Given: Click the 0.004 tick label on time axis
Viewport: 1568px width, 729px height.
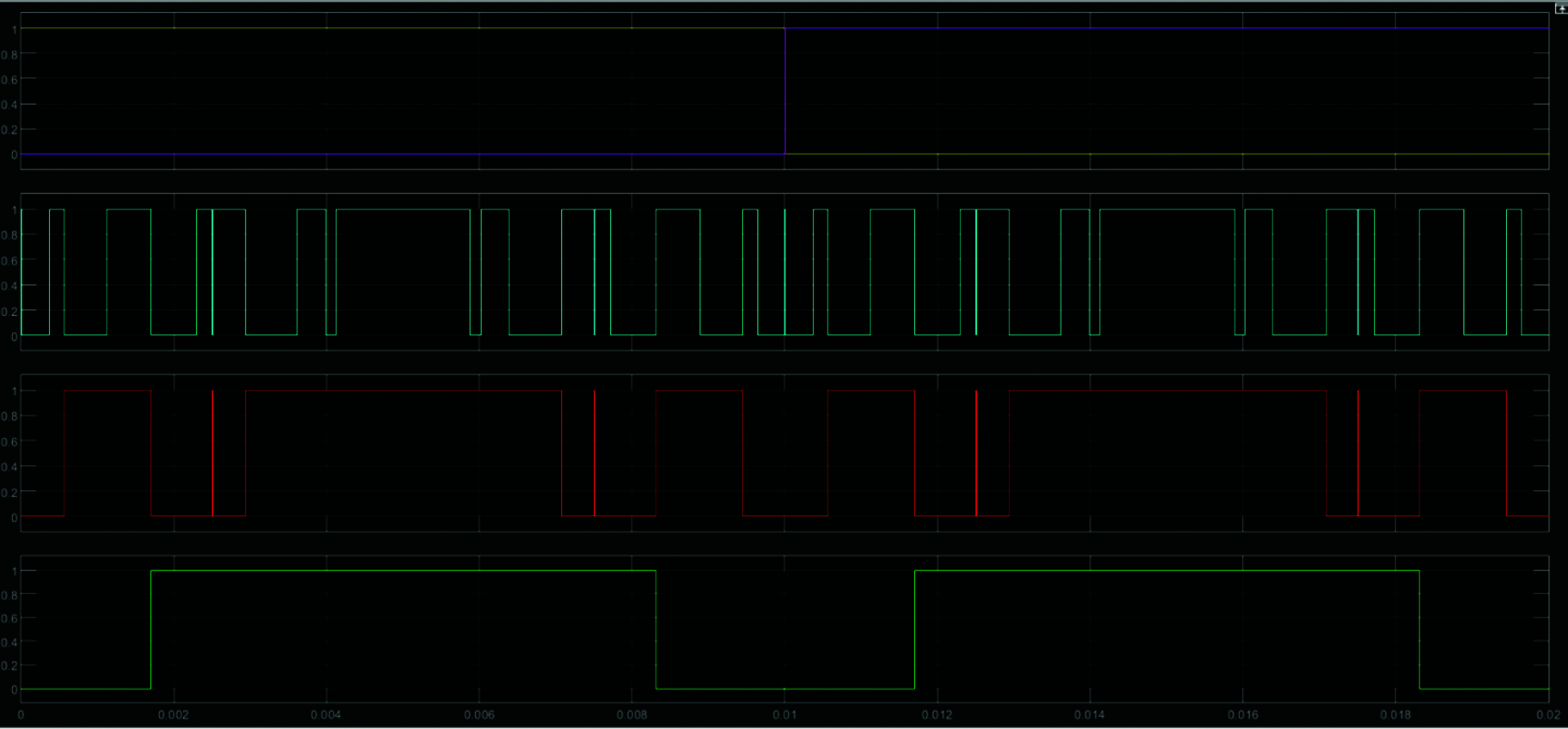Looking at the screenshot, I should coord(326,715).
